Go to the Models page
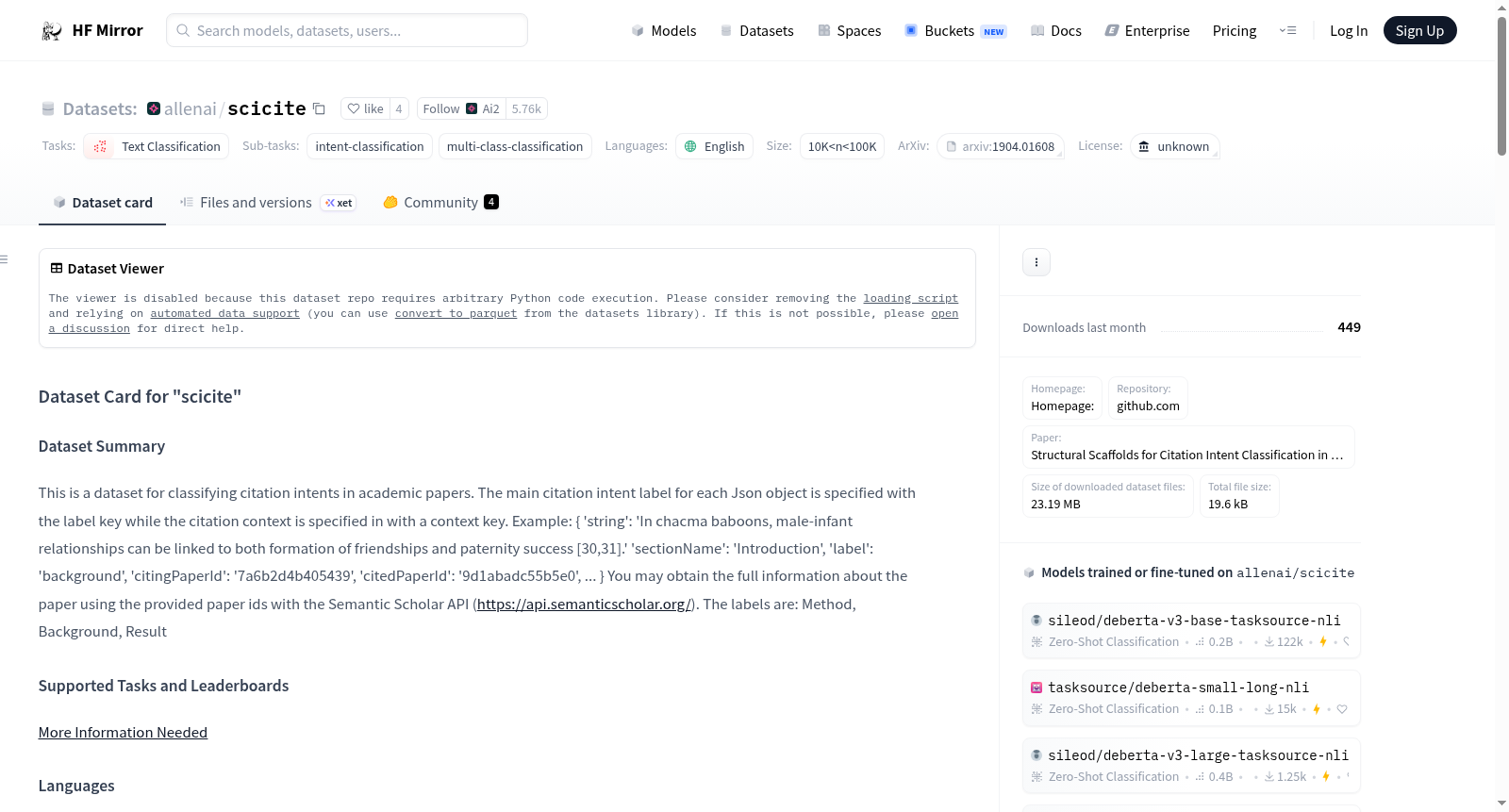The image size is (1509, 812). (664, 30)
